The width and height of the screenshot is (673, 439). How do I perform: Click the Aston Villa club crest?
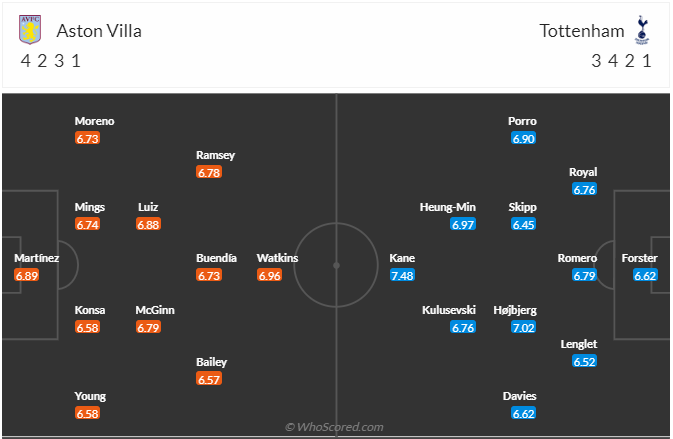[30, 30]
